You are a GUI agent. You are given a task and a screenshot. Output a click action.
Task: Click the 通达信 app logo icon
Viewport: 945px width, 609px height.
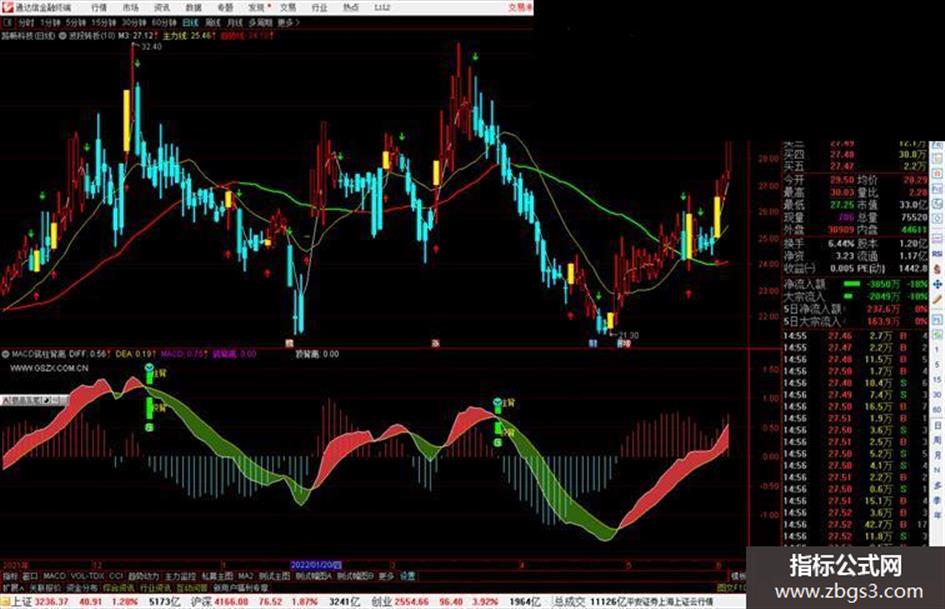pyautogui.click(x=8, y=7)
